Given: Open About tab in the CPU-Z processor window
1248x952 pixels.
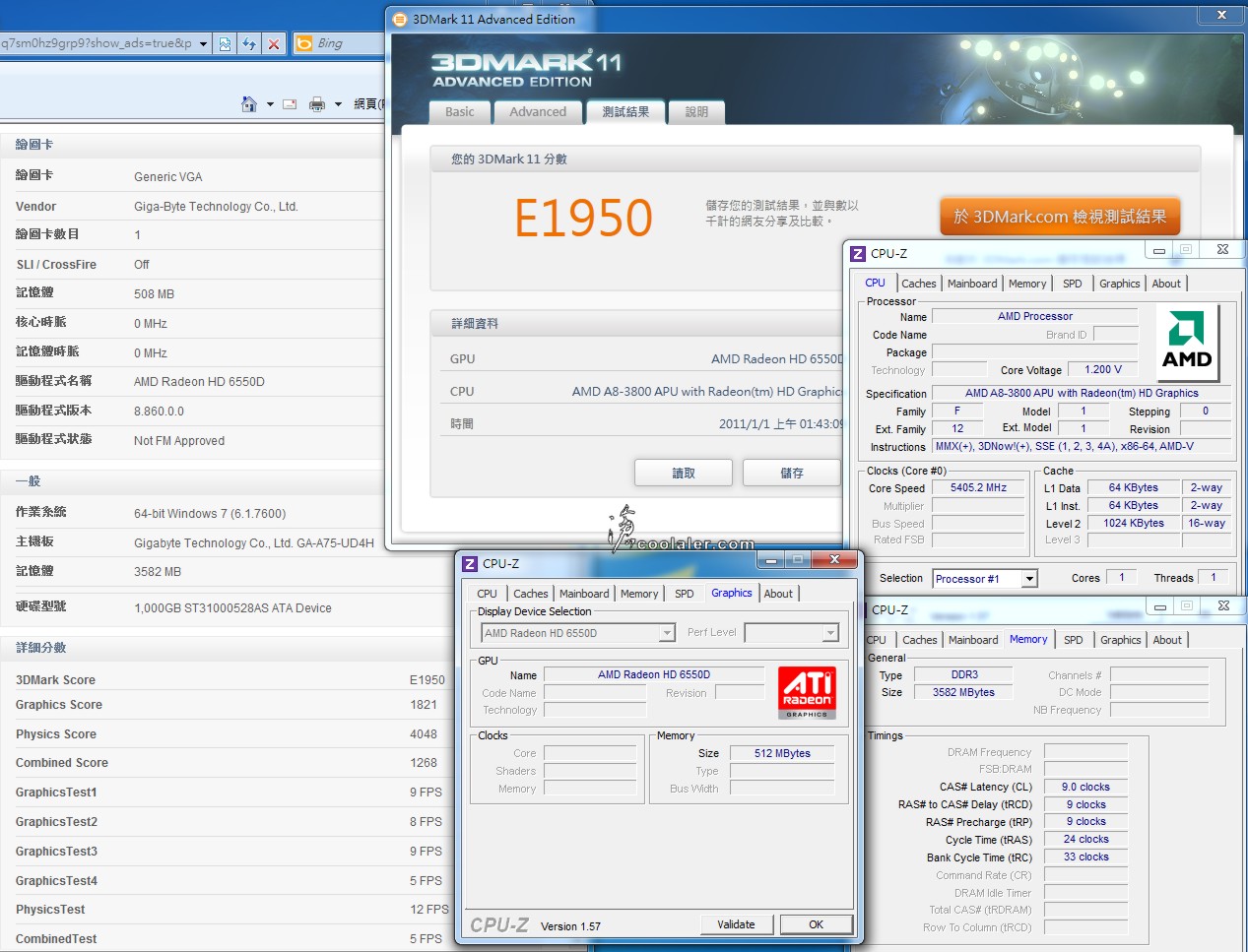Looking at the screenshot, I should tap(1166, 284).
